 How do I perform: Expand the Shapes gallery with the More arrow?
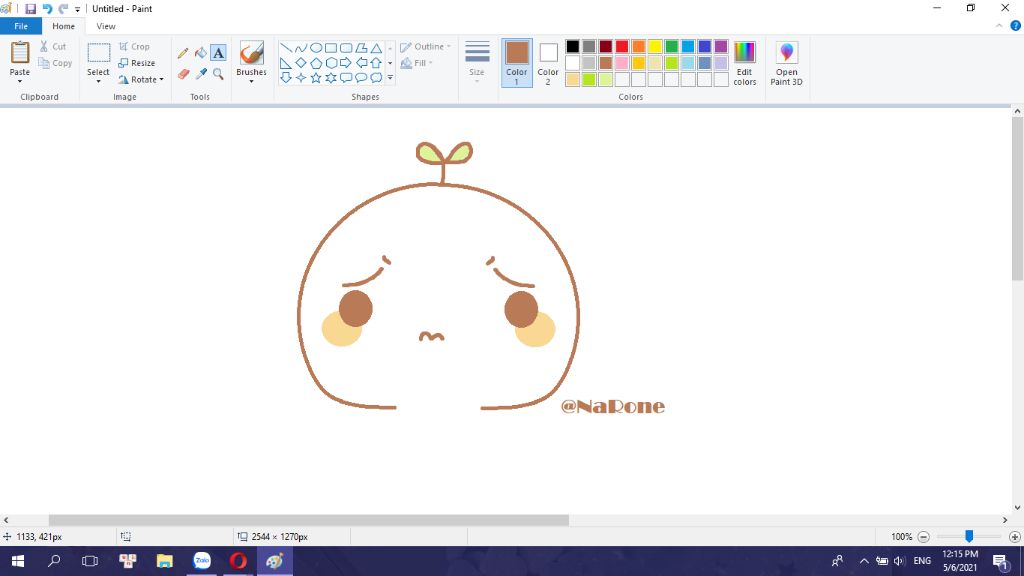[x=390, y=78]
